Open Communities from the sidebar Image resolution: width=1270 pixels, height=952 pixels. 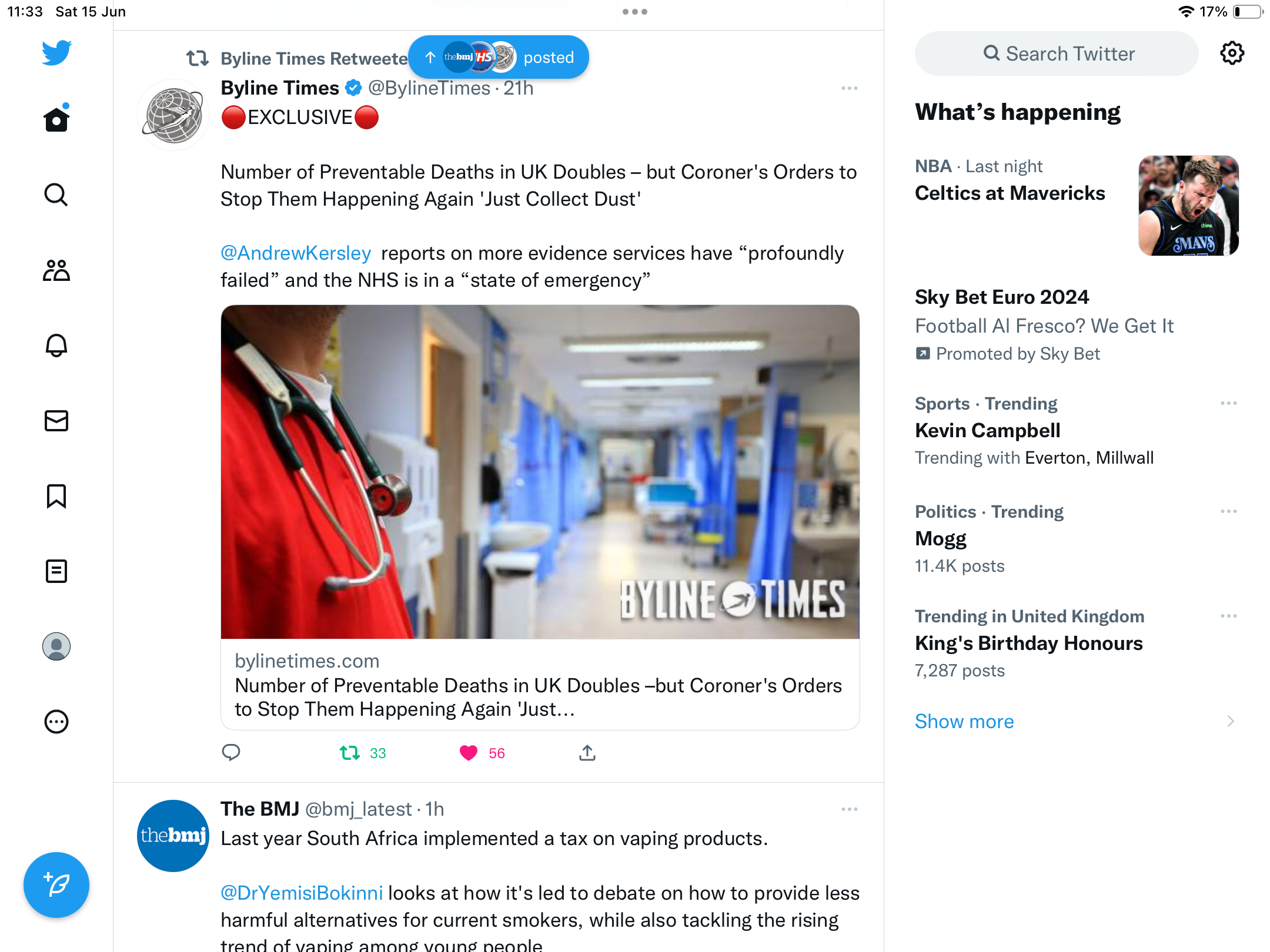(56, 270)
